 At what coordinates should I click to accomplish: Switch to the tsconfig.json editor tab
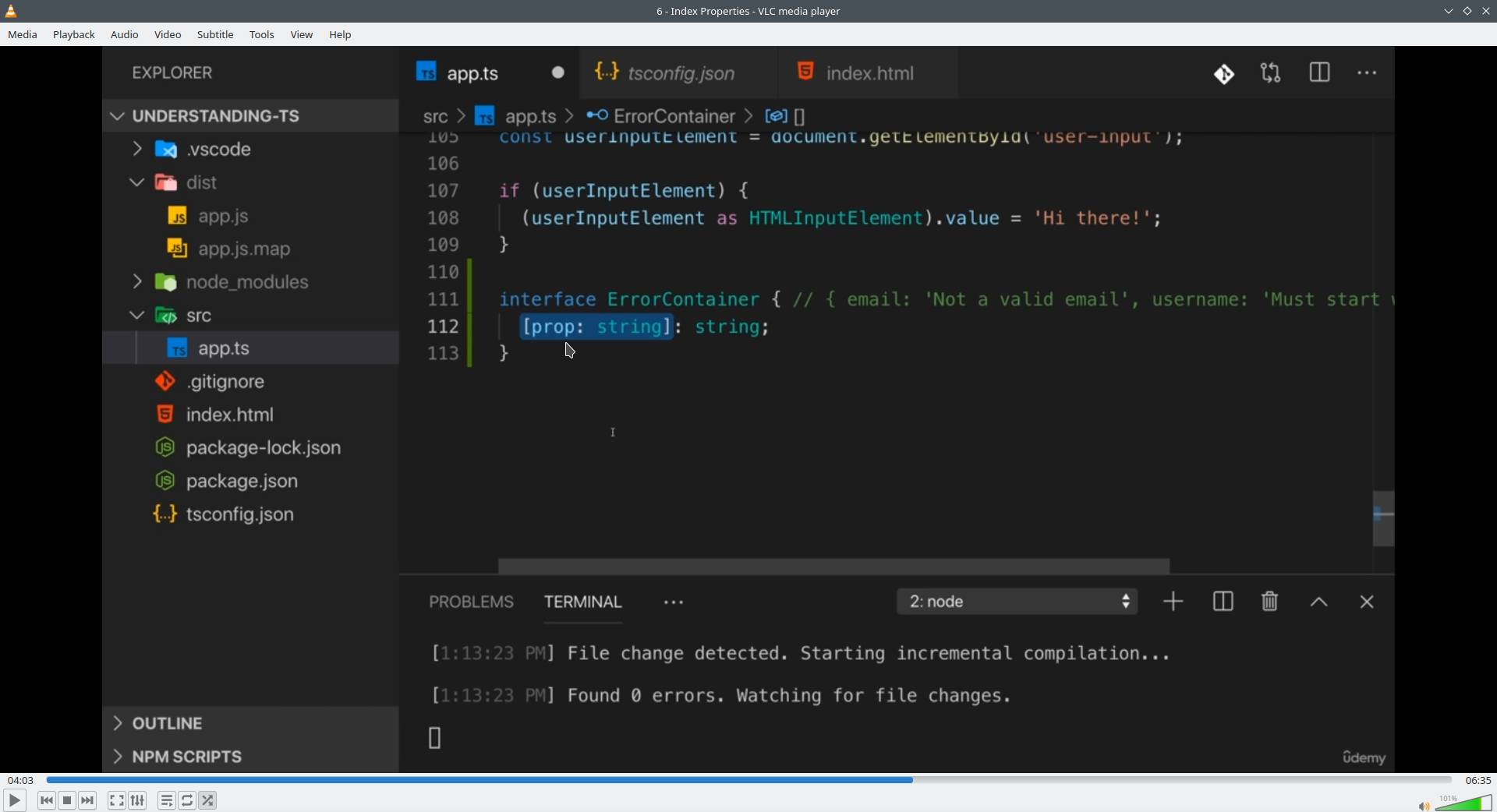click(x=678, y=72)
